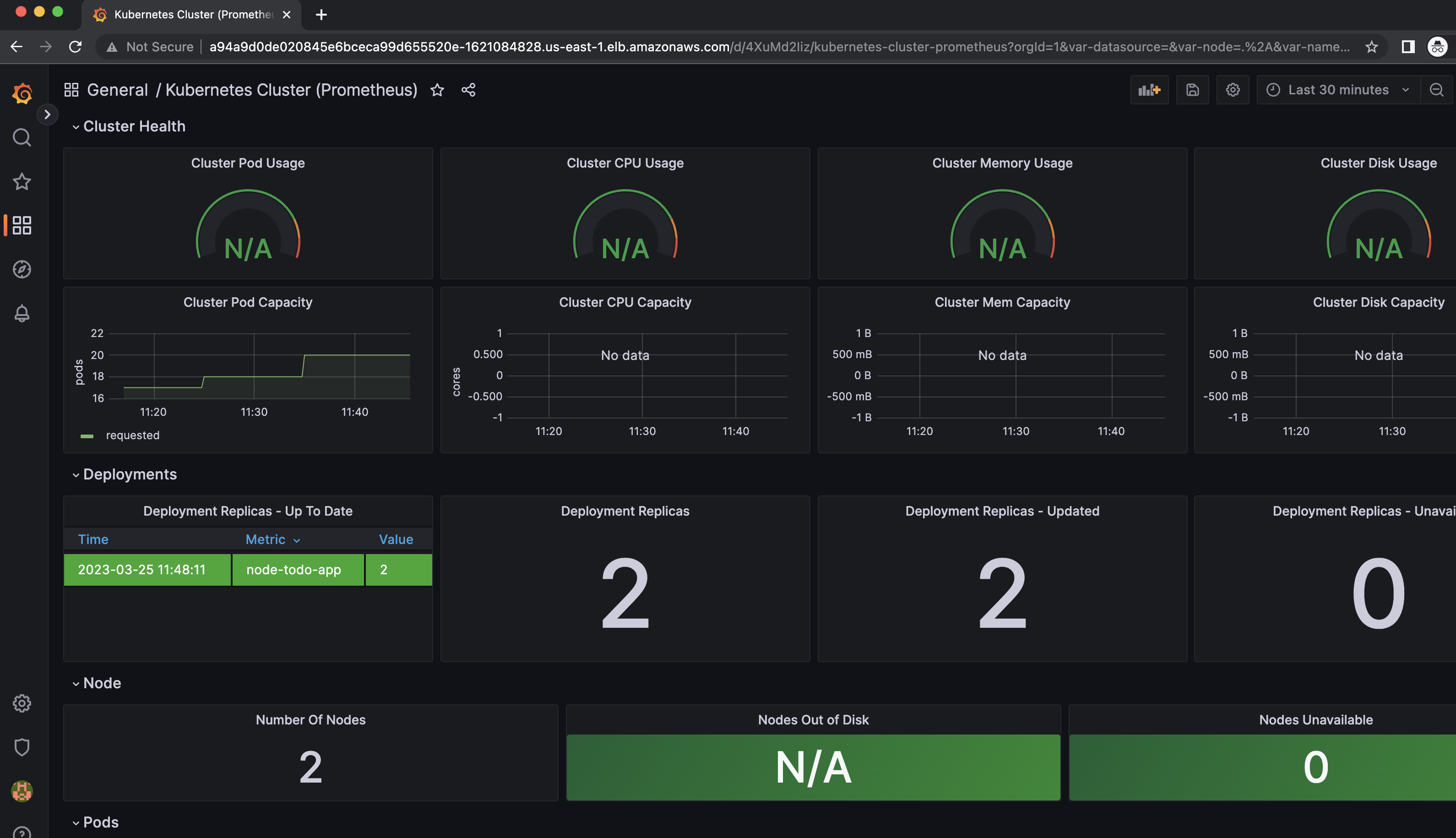Select the Dashboards icon in the sidebar

pyautogui.click(x=22, y=226)
